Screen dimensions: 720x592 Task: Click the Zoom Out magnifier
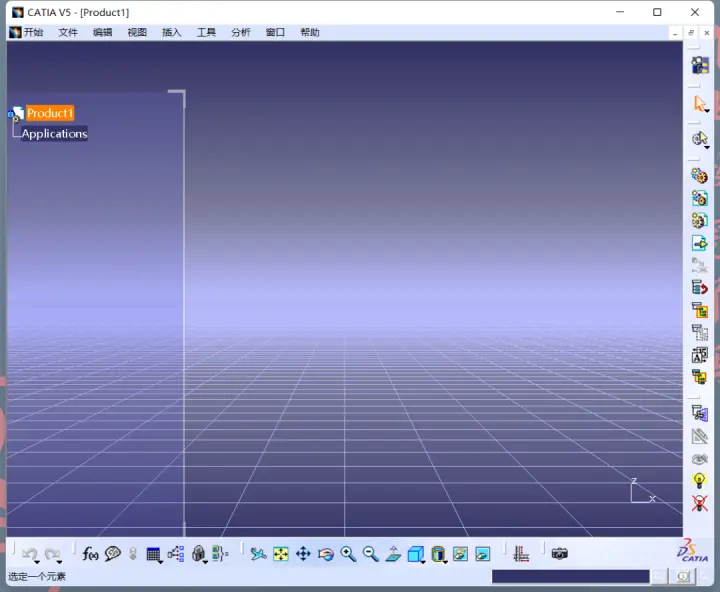pyautogui.click(x=370, y=554)
